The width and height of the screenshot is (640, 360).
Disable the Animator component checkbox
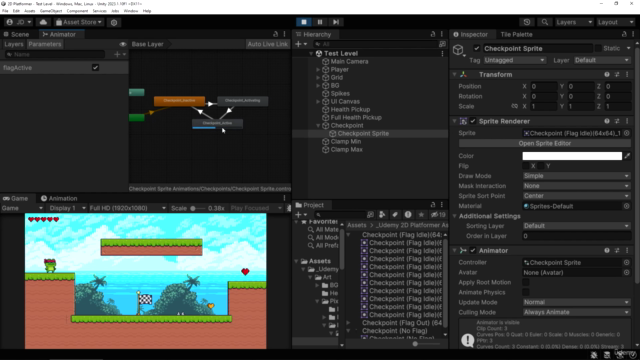473,251
